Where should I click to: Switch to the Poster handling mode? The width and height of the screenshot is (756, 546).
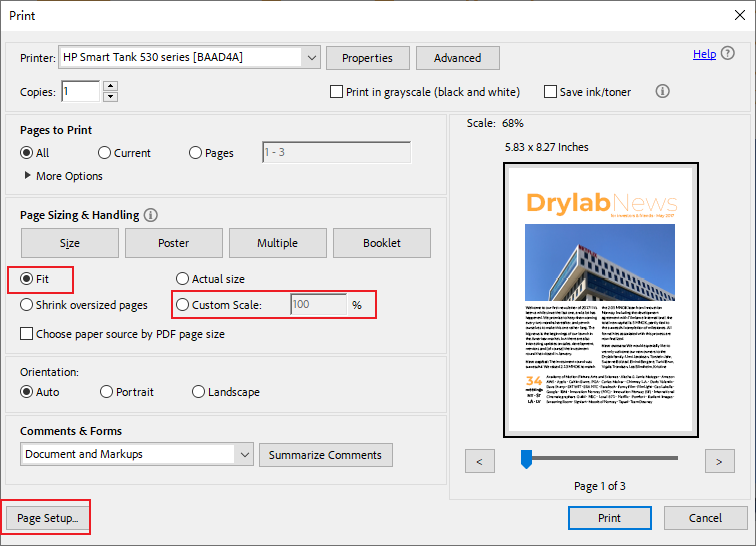(174, 243)
